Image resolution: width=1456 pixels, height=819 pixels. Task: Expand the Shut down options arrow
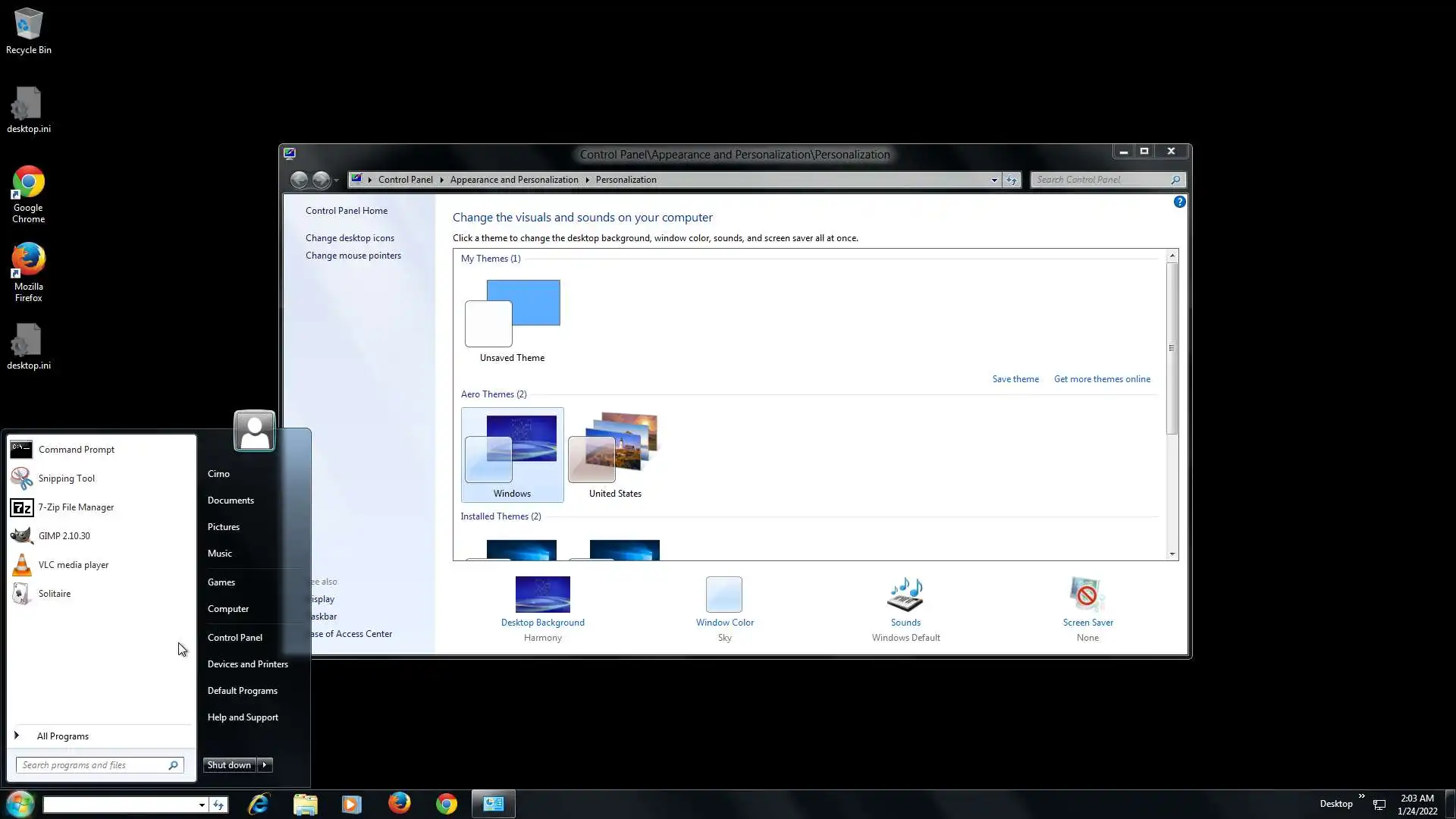tap(265, 765)
